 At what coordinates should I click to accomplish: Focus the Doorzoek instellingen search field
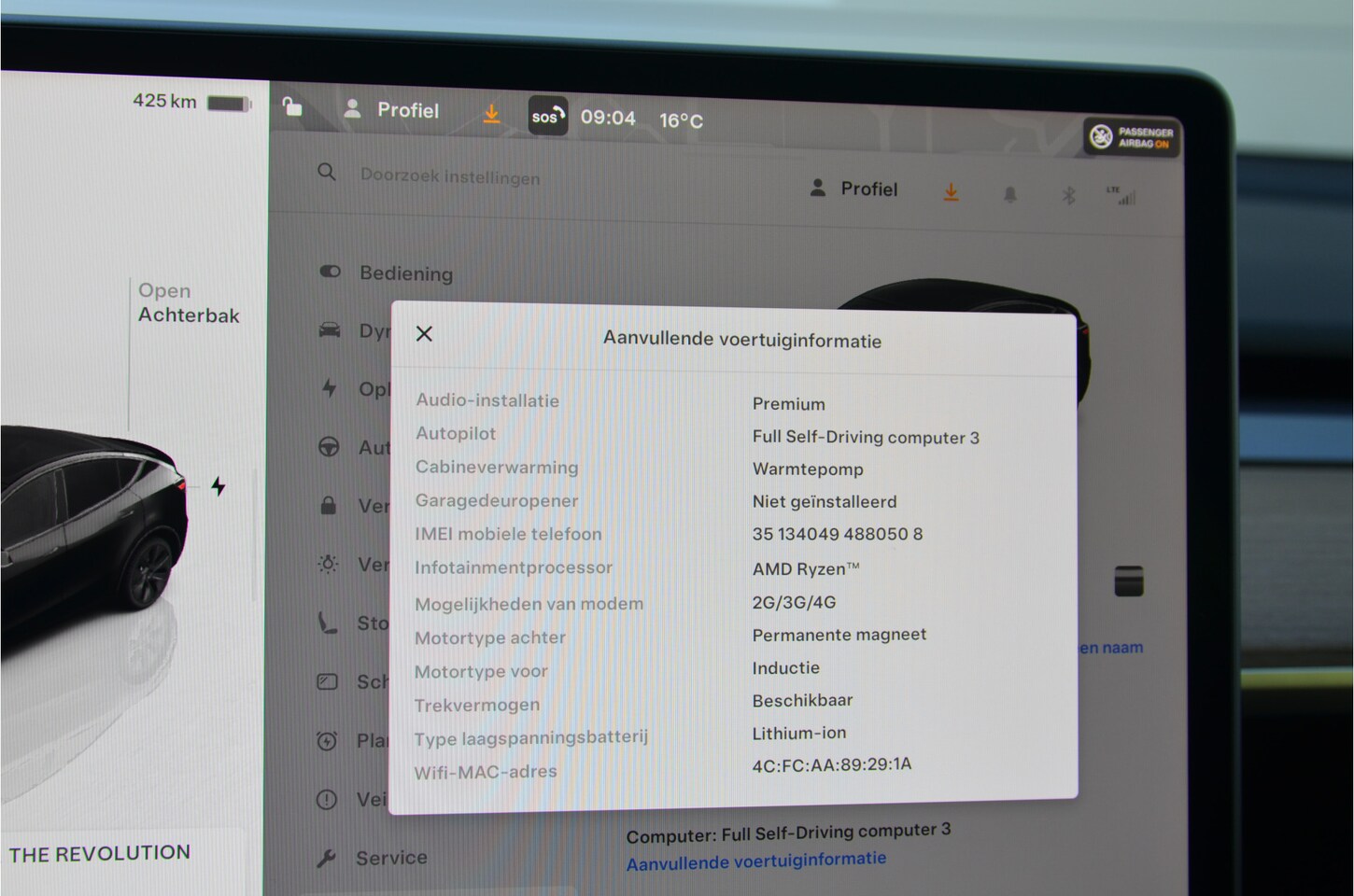pyautogui.click(x=450, y=176)
